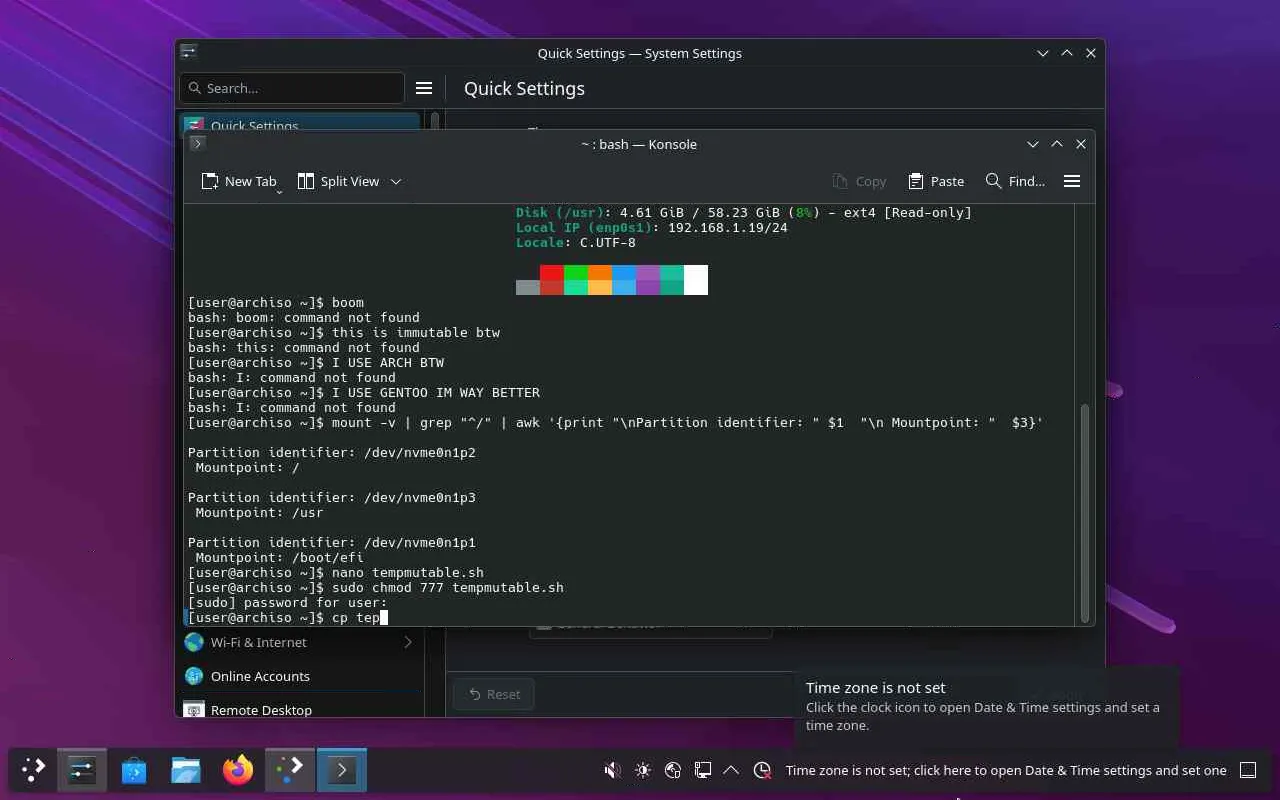Open Remote Desktop in System Settings sidebar
The height and width of the screenshot is (800, 1280).
[299, 709]
